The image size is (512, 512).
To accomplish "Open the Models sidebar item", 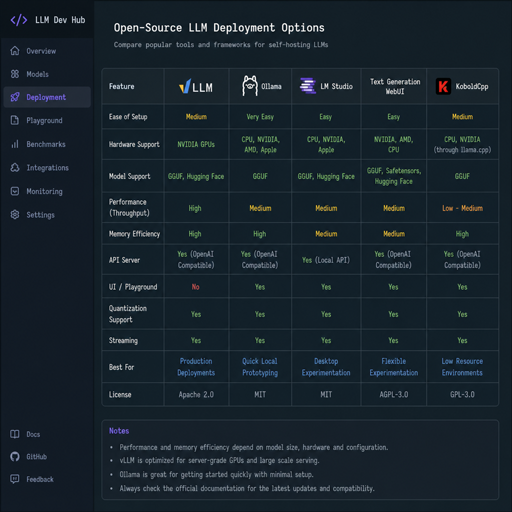I will [x=47, y=74].
